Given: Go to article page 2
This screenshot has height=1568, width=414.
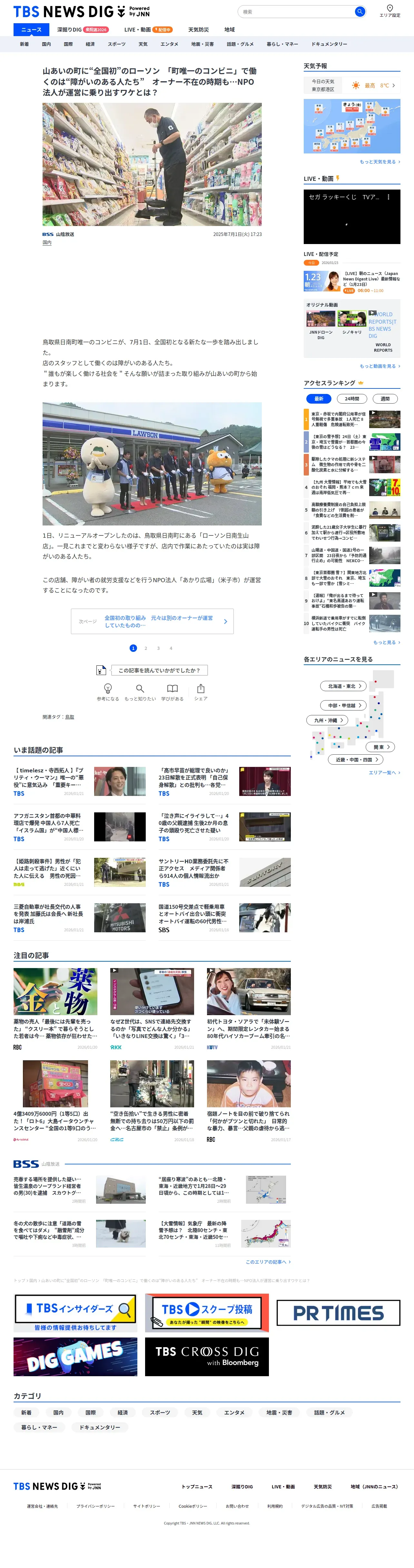Looking at the screenshot, I should pyautogui.click(x=145, y=648).
